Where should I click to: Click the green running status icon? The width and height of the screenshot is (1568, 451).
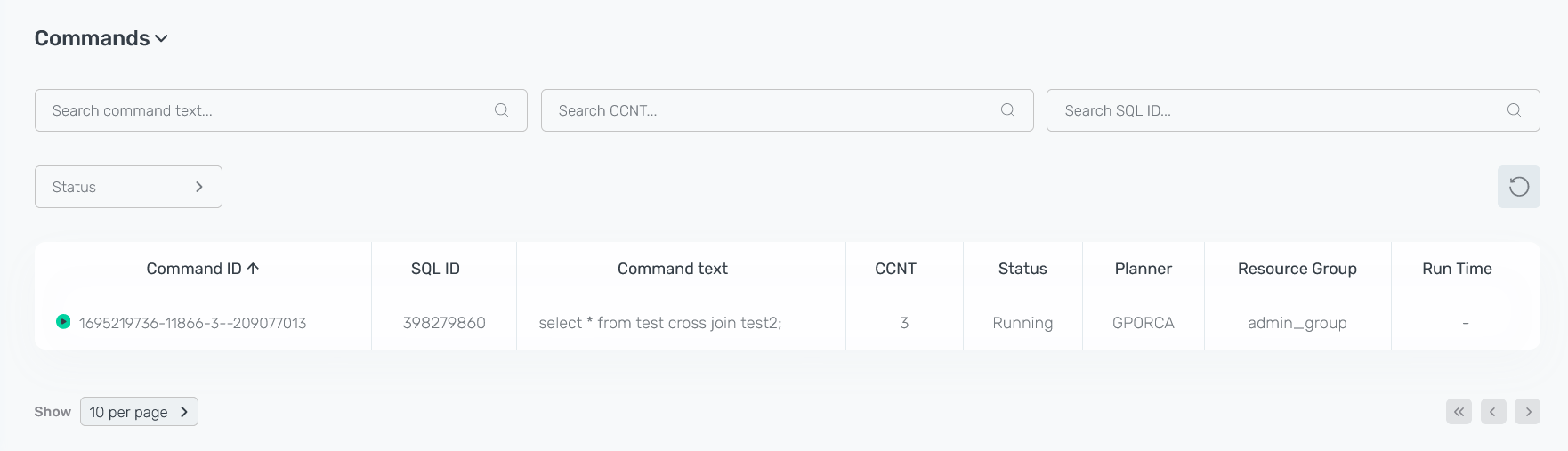coord(63,322)
